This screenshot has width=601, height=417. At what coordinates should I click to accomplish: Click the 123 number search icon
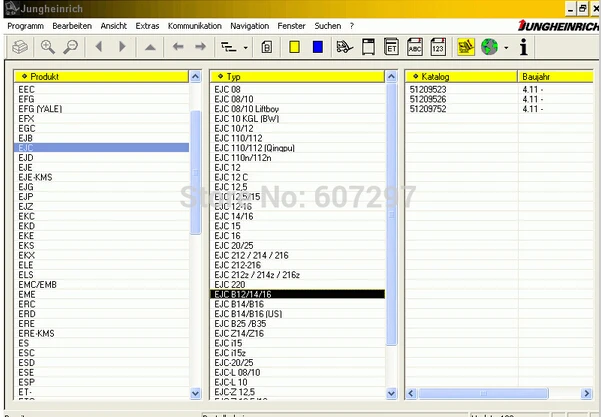pos(438,47)
